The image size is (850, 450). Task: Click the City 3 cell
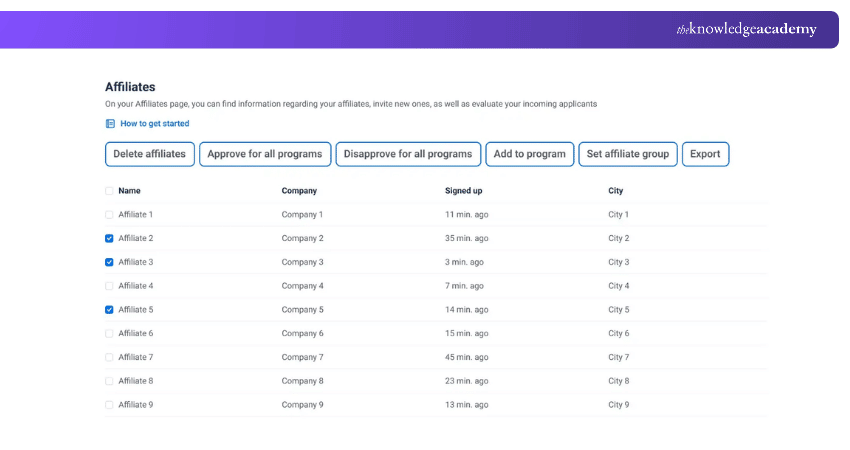click(619, 262)
